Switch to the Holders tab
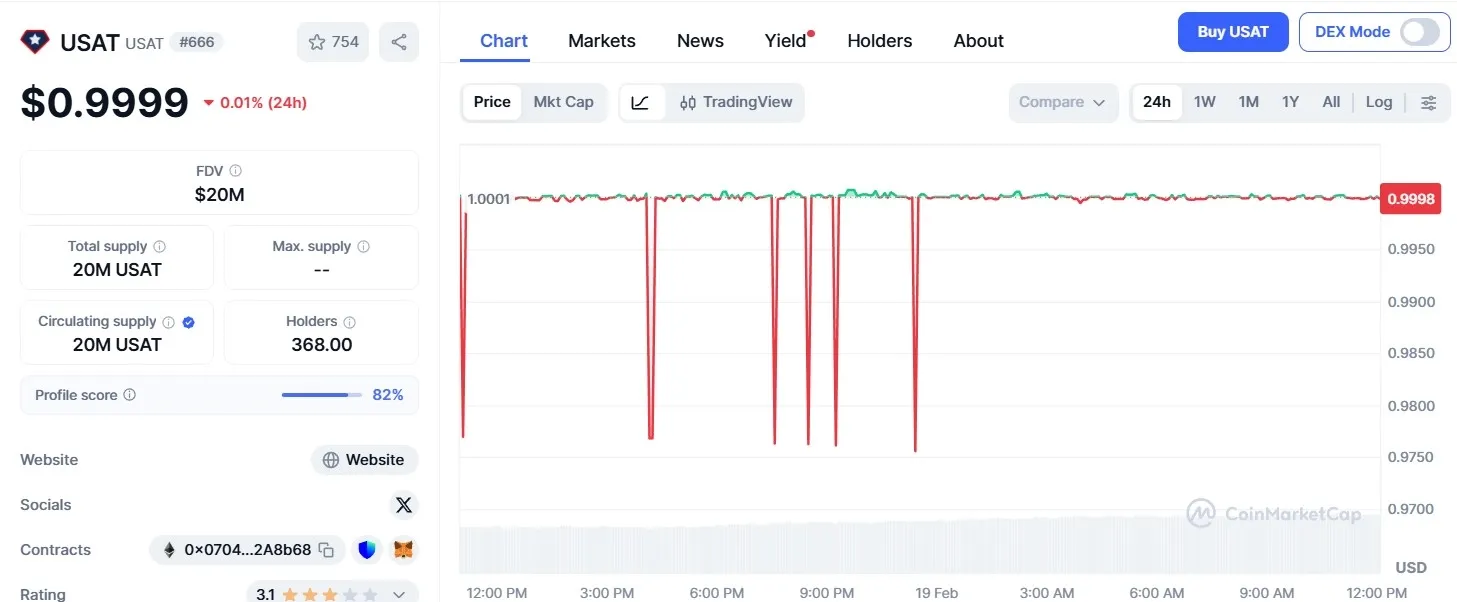Screen dimensions: 1457x602 879,40
